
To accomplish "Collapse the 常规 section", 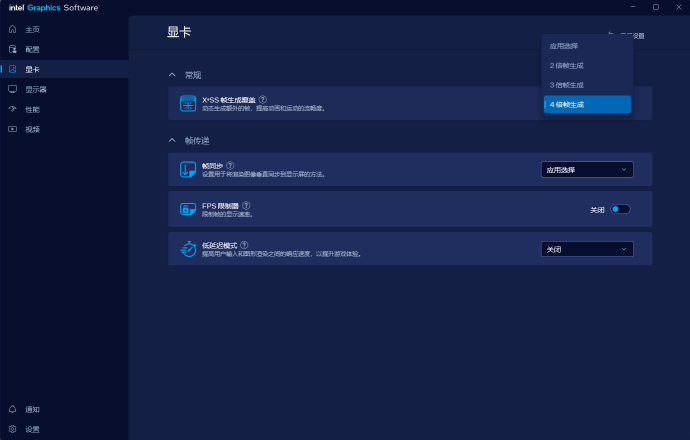I will 172,75.
